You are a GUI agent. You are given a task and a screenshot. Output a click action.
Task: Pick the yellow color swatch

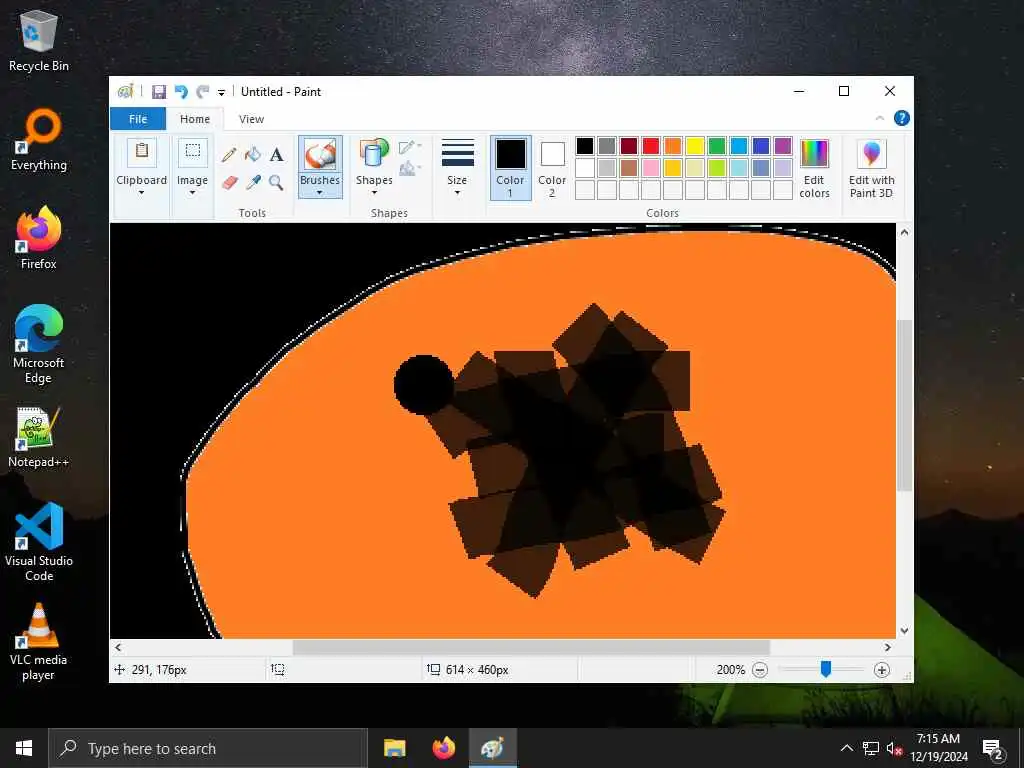[x=695, y=146]
